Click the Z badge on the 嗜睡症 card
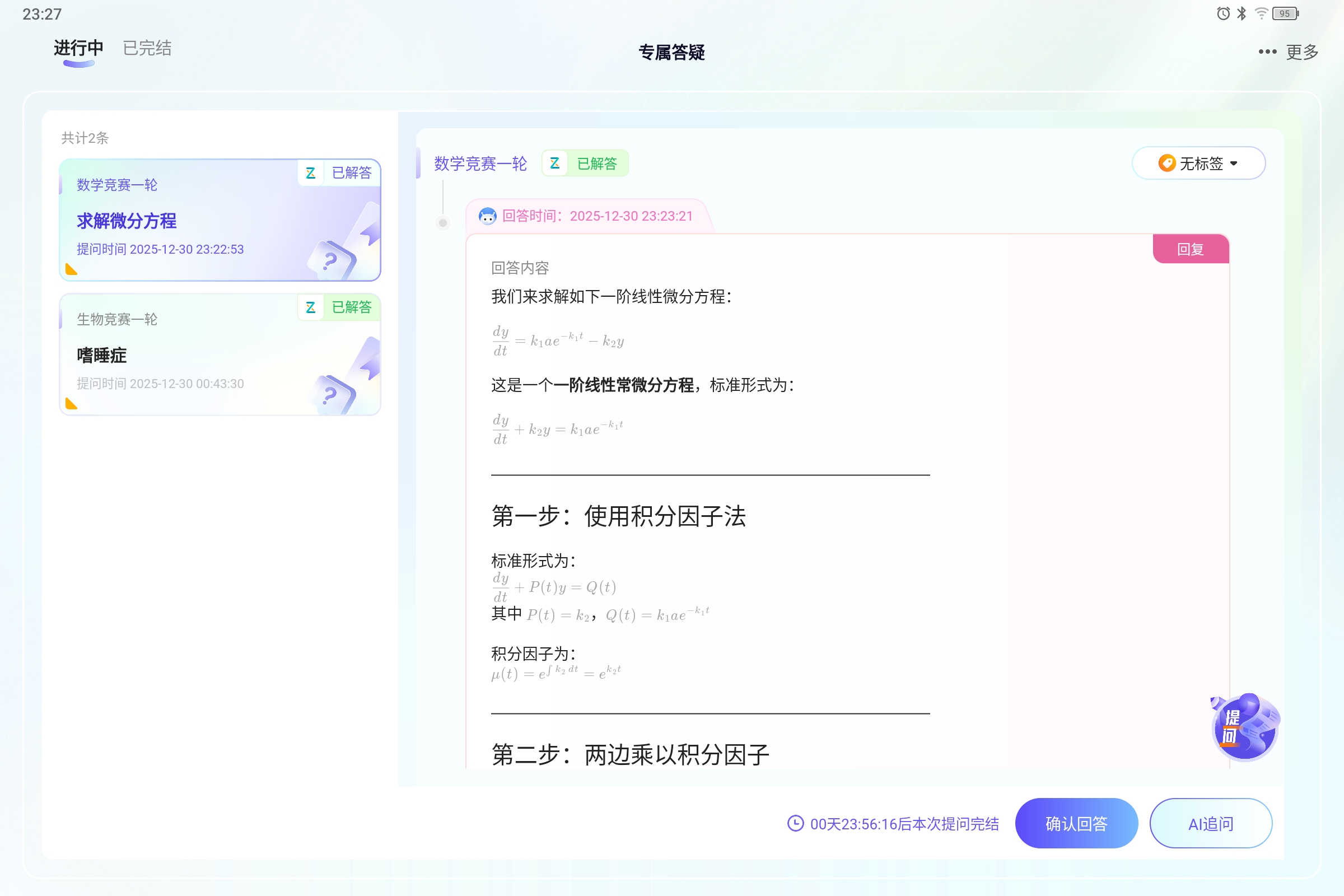 311,307
